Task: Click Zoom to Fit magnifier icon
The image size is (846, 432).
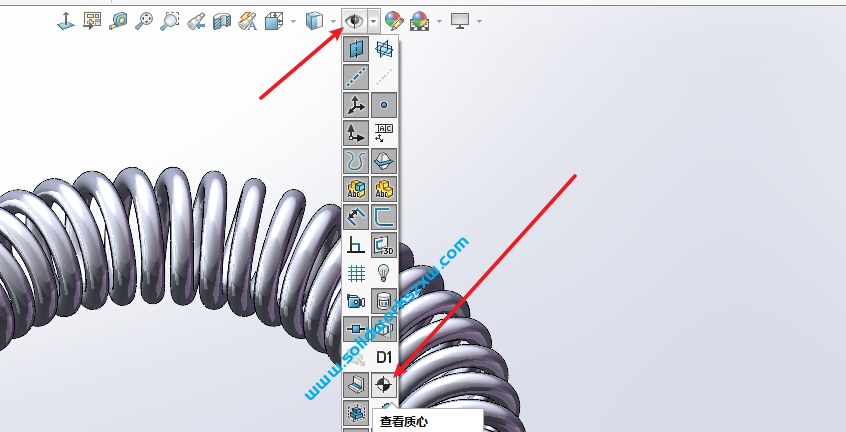Action: (144, 22)
